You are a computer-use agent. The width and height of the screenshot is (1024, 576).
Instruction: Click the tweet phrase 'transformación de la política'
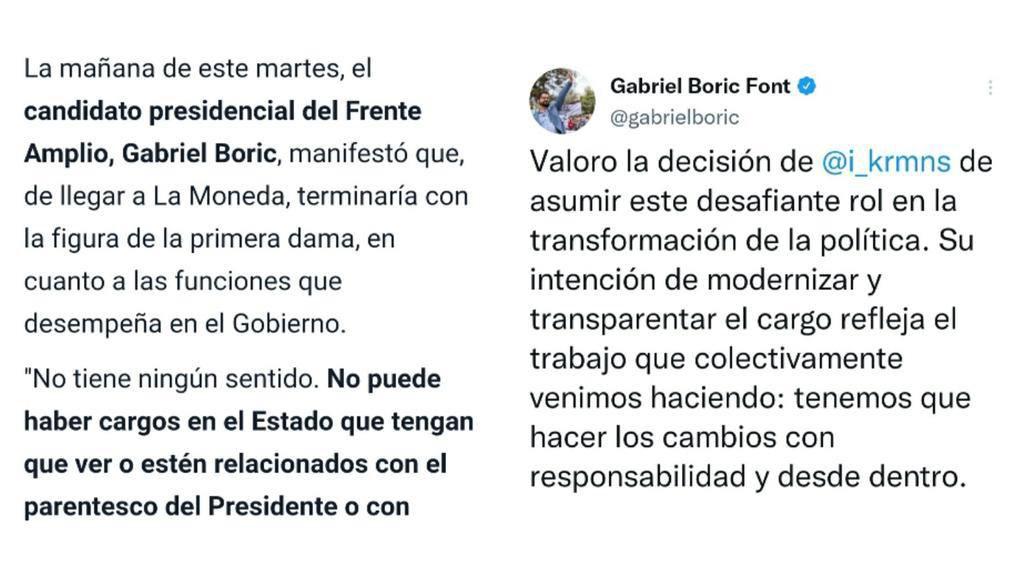[x=729, y=241]
